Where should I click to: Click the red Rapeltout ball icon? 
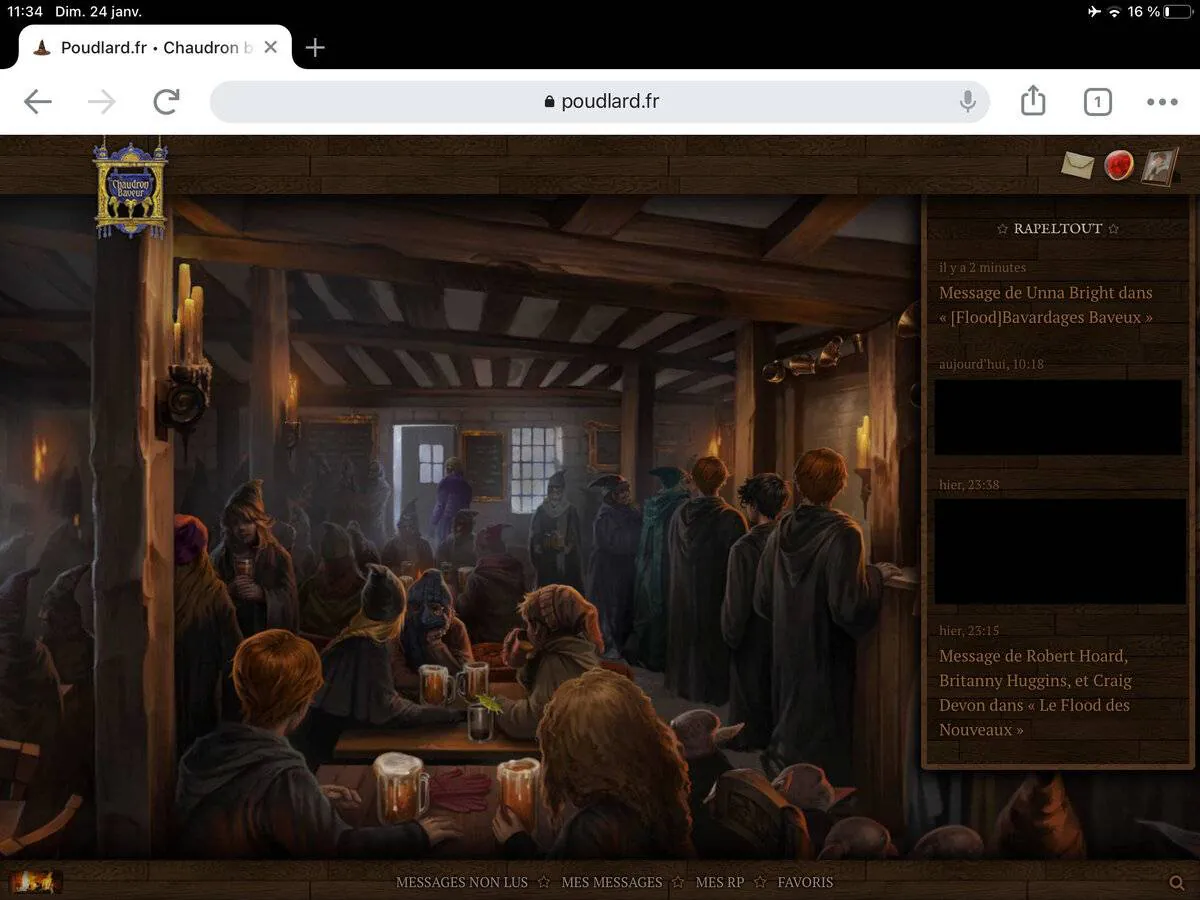[x=1118, y=165]
